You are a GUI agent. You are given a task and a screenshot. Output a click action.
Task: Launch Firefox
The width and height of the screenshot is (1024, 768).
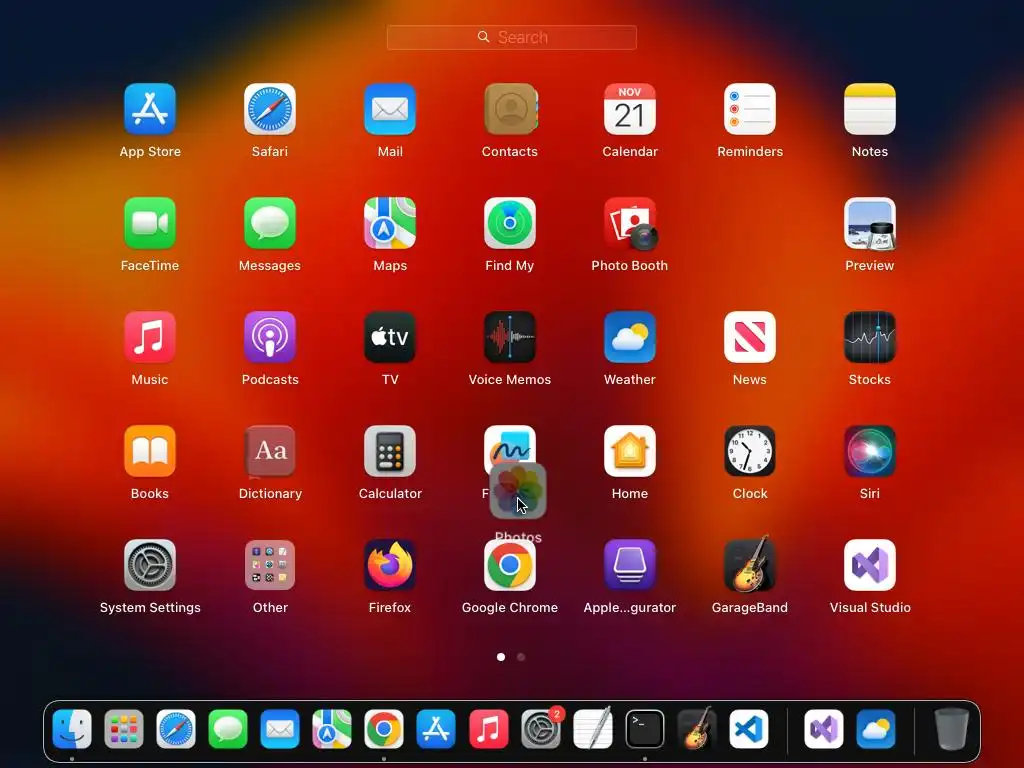[390, 565]
